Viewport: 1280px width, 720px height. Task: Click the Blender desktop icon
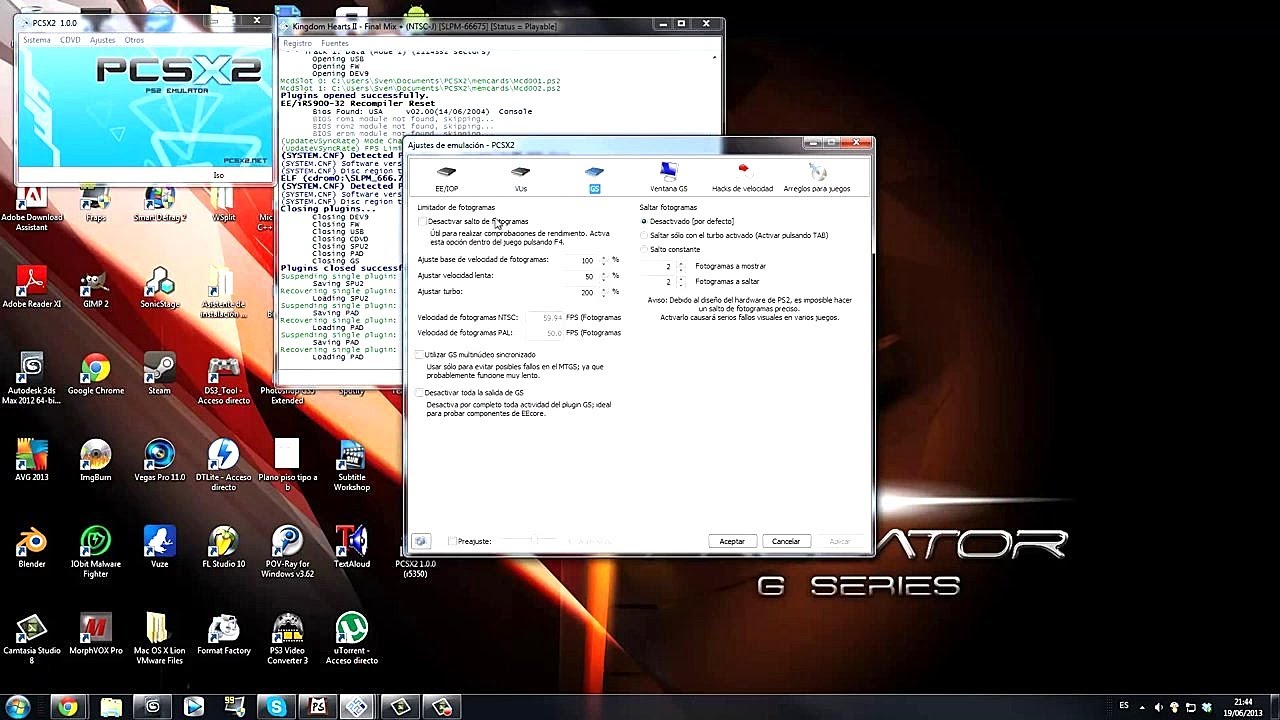(32, 547)
